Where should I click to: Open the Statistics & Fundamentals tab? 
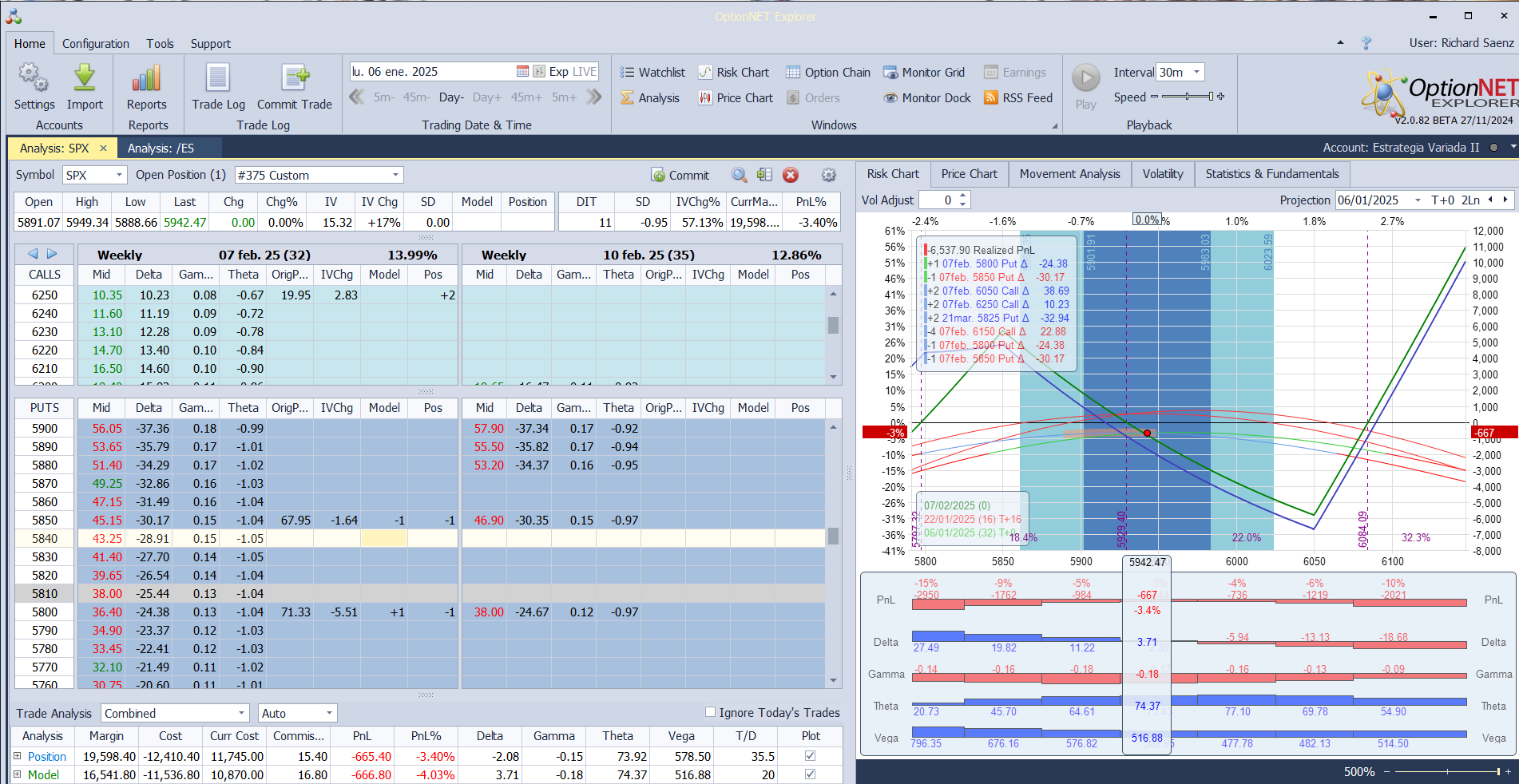[1272, 174]
